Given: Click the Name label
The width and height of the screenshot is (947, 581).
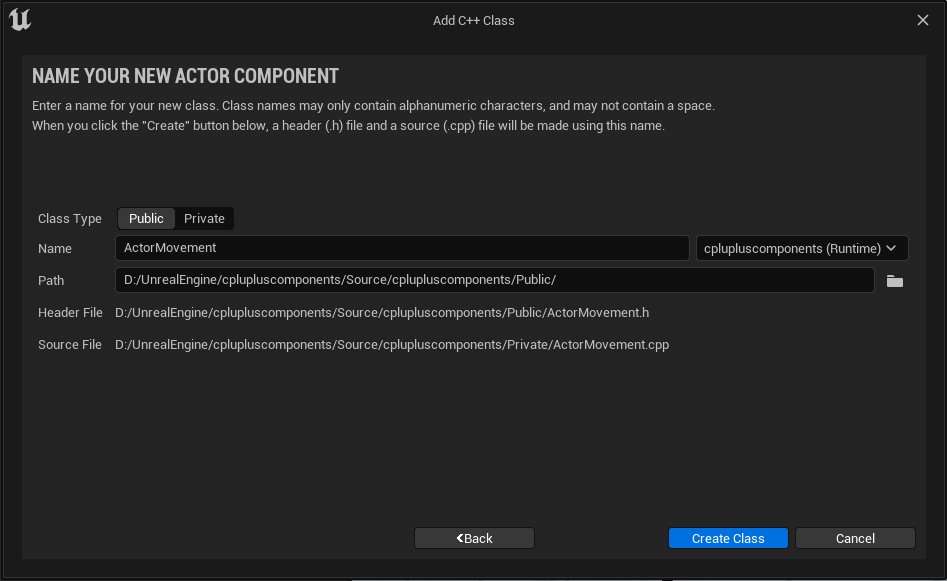Looking at the screenshot, I should click(x=55, y=249).
